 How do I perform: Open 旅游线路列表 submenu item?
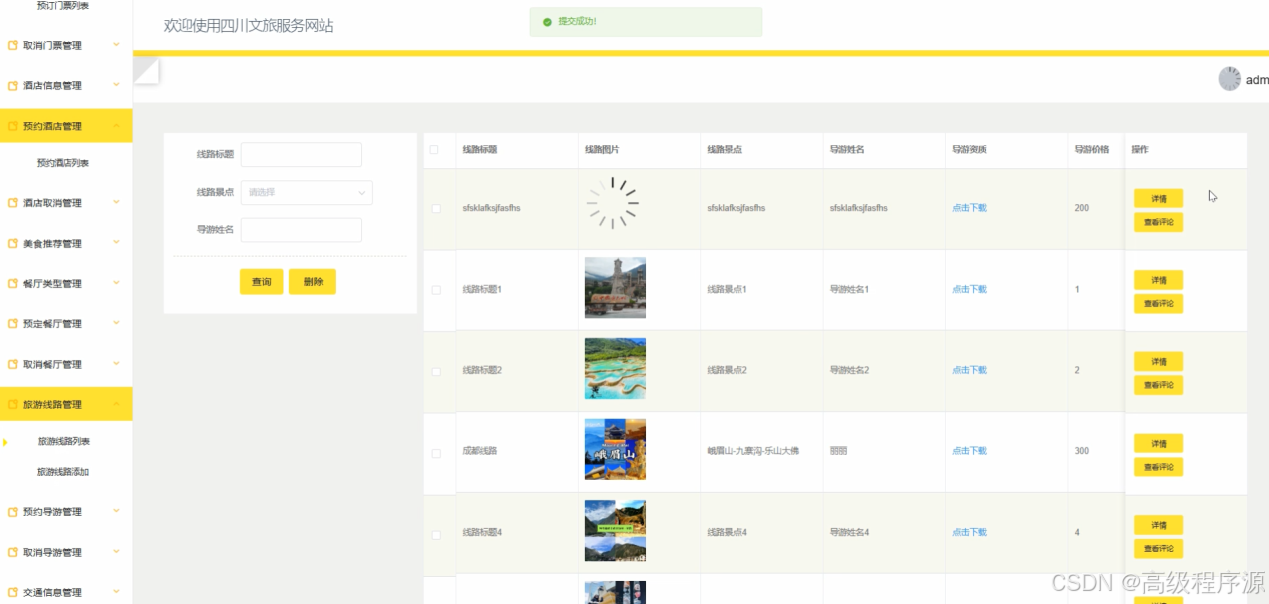(x=64, y=441)
